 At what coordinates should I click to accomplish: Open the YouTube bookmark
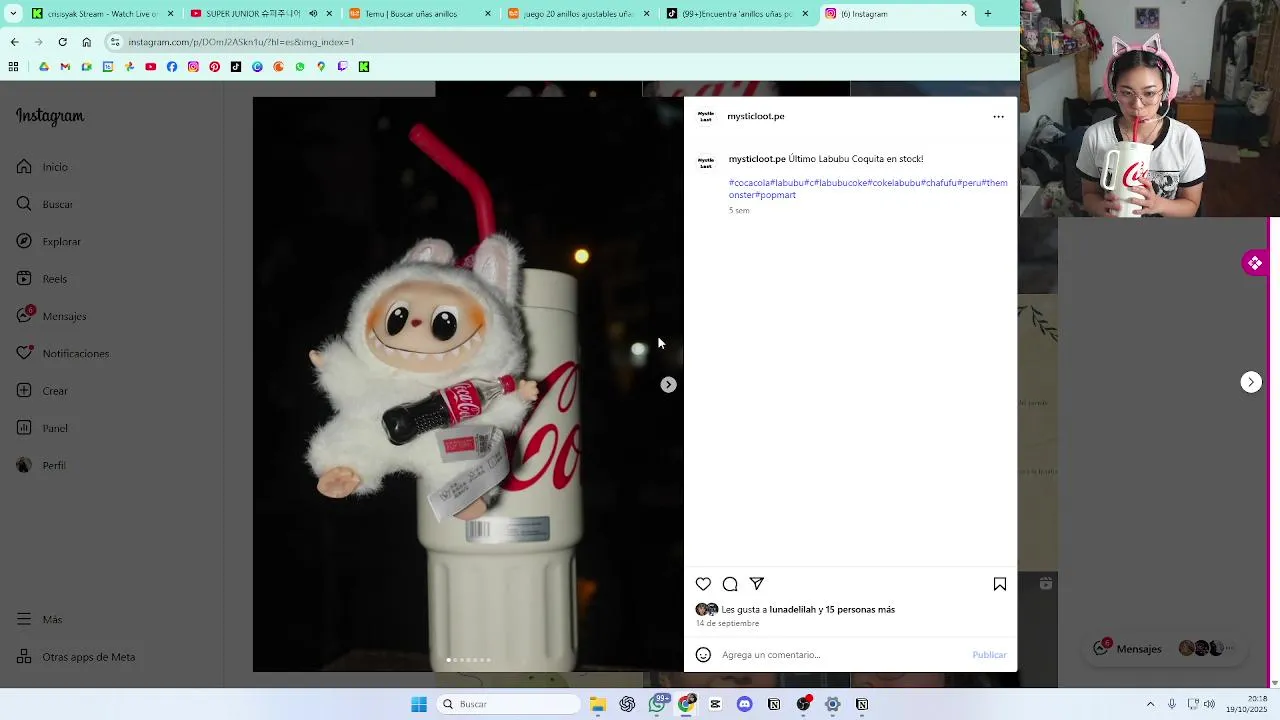pos(150,67)
